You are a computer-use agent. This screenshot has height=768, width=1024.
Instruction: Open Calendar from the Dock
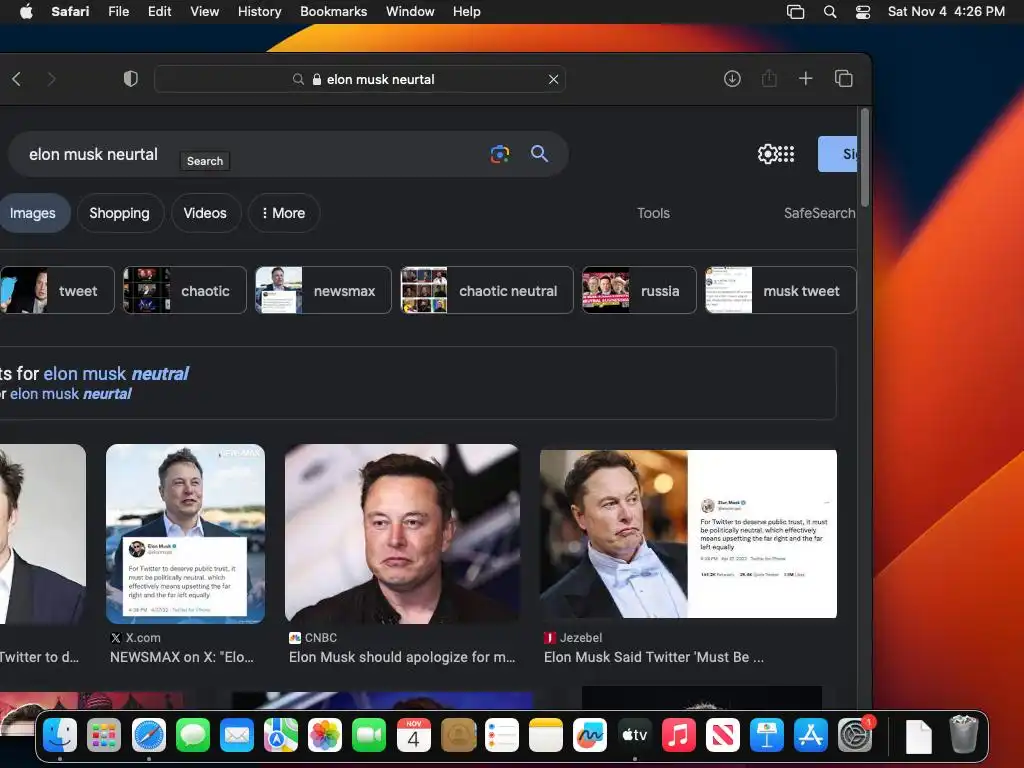(x=413, y=735)
